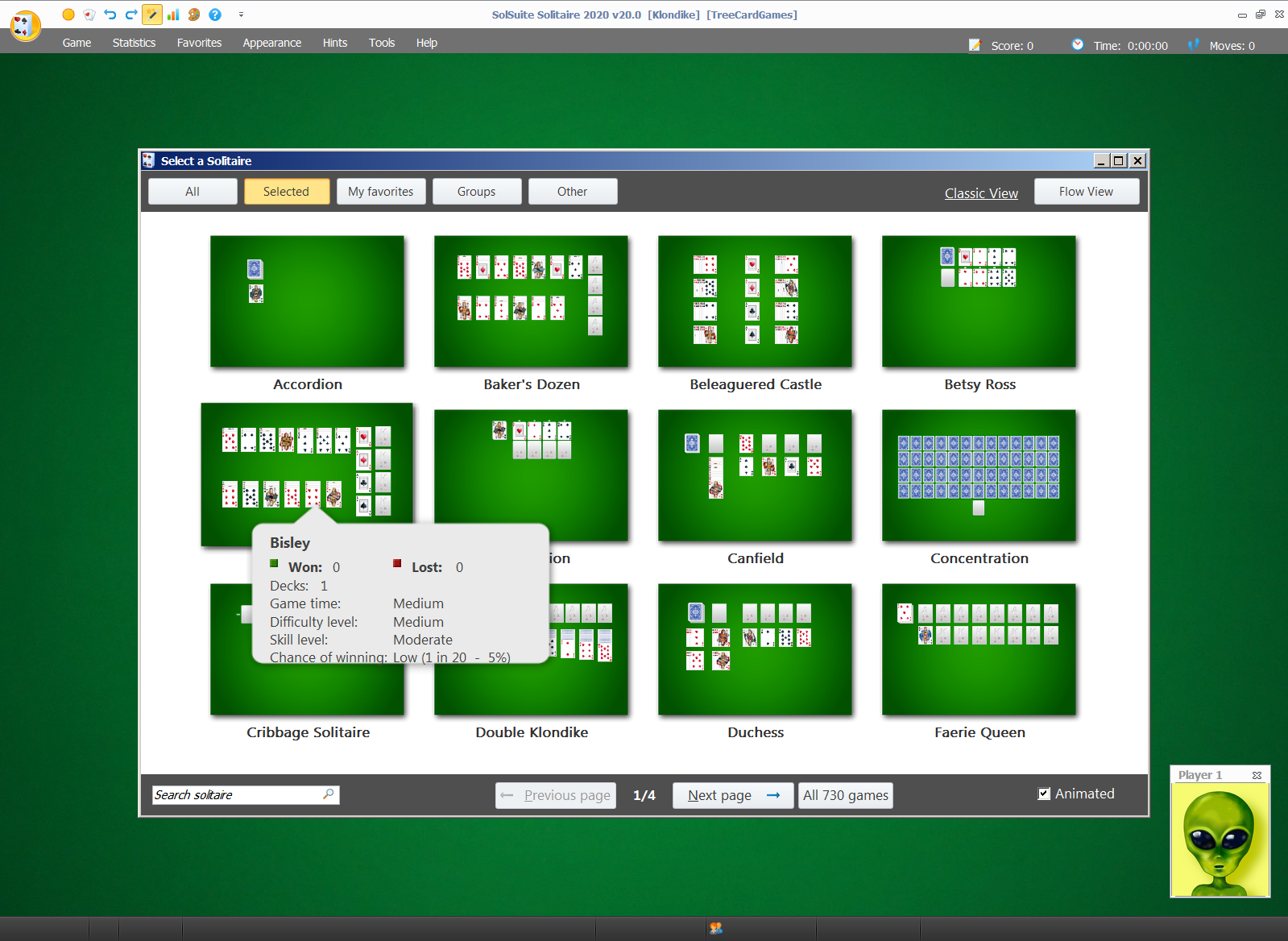Viewport: 1288px width, 941px height.
Task: Select the Duchess game thumbnail
Action: 755,649
